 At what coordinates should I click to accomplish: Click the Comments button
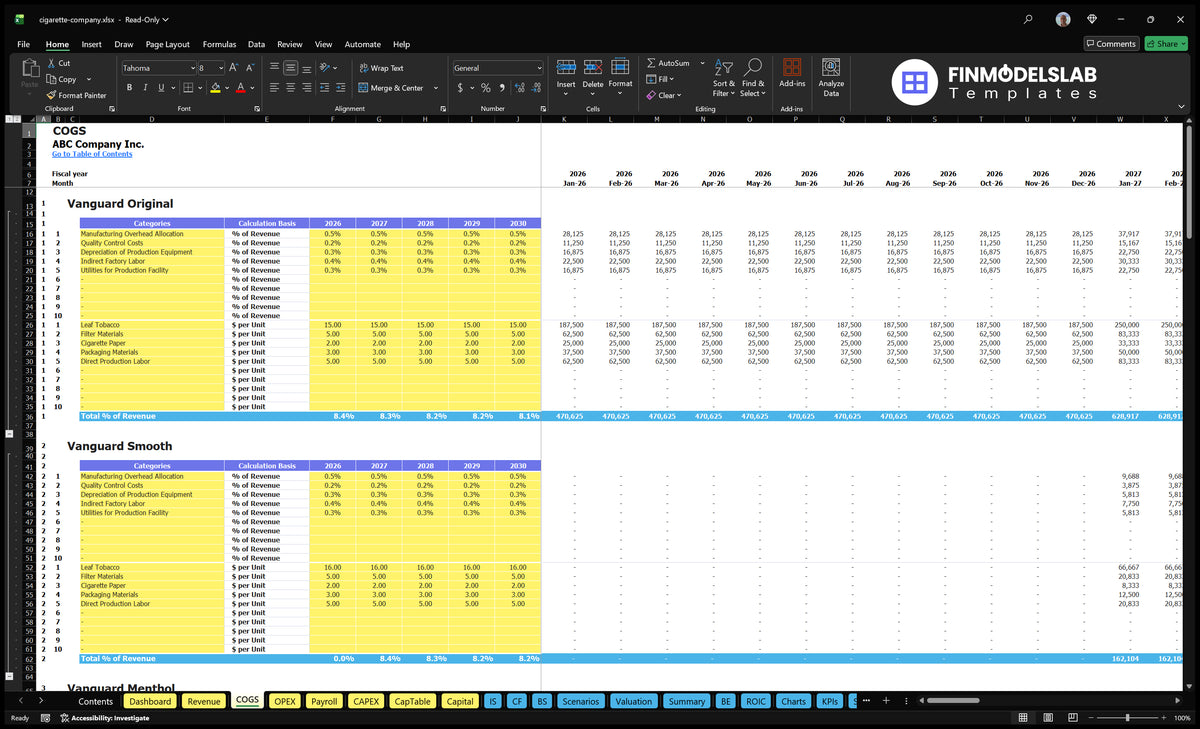[x=1111, y=44]
